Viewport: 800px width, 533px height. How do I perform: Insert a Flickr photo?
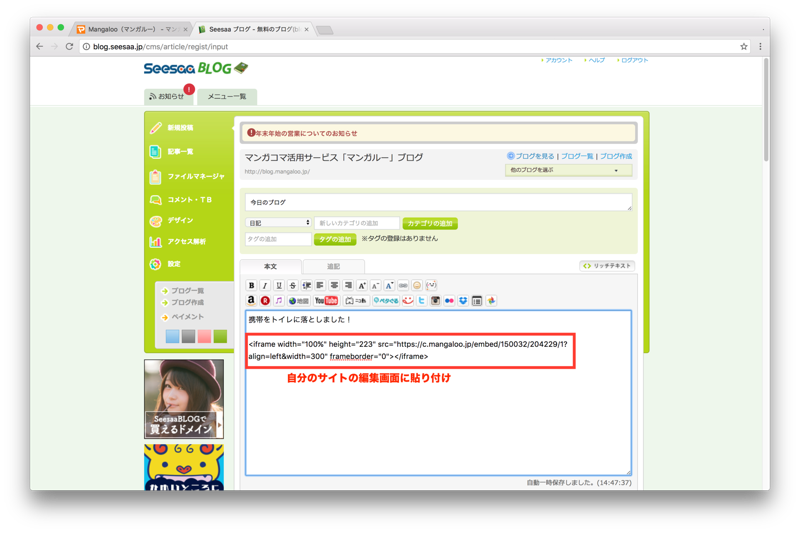[449, 300]
